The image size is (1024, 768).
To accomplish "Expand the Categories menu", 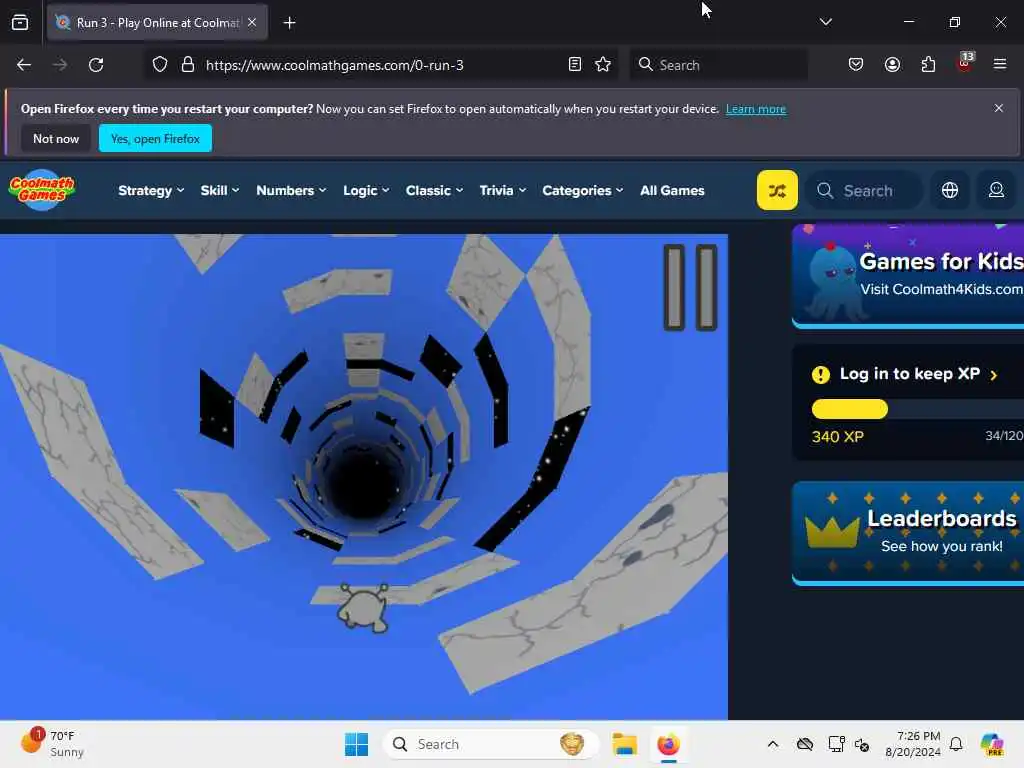I will pos(583,190).
